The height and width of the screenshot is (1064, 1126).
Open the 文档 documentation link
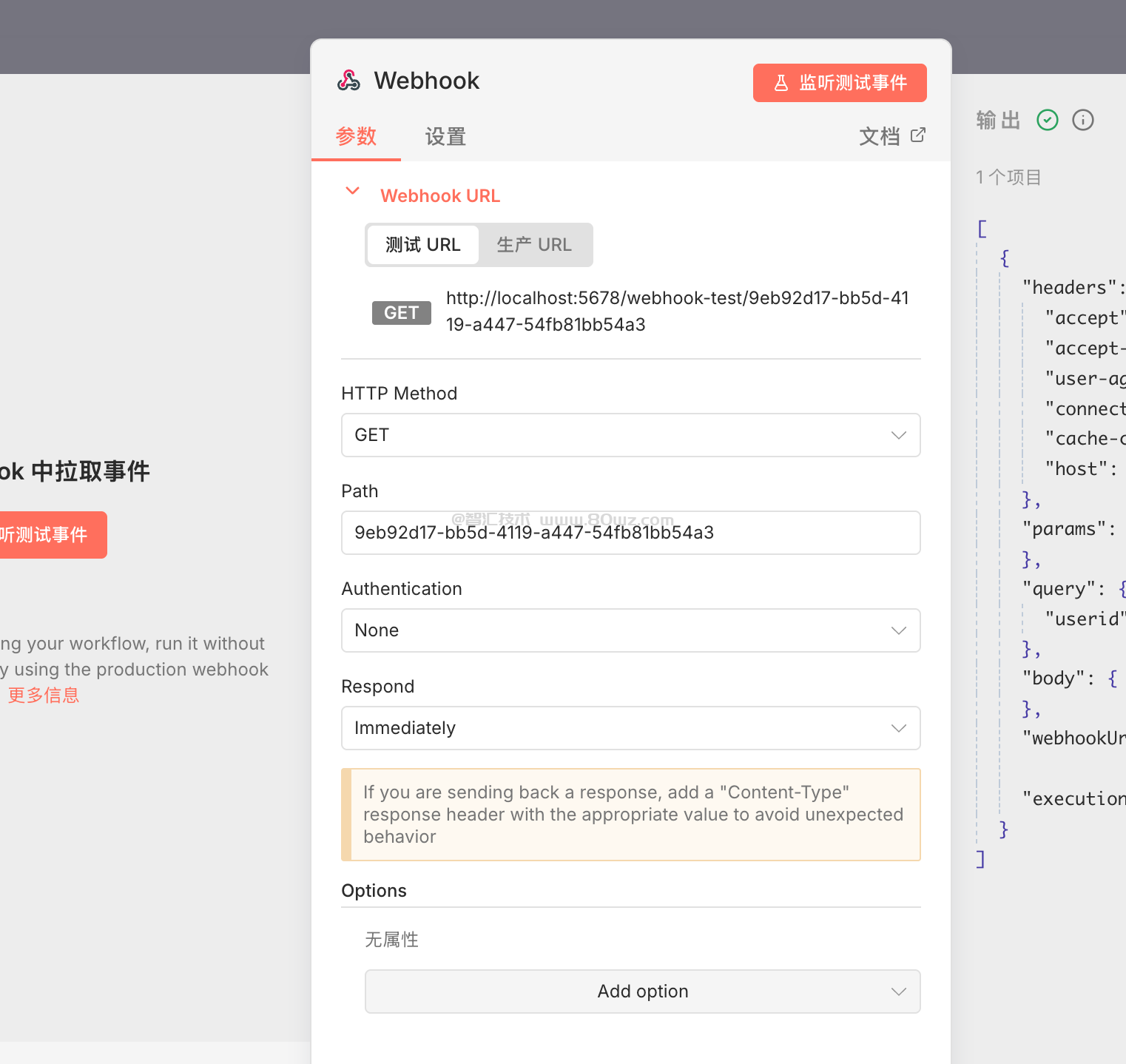point(880,137)
